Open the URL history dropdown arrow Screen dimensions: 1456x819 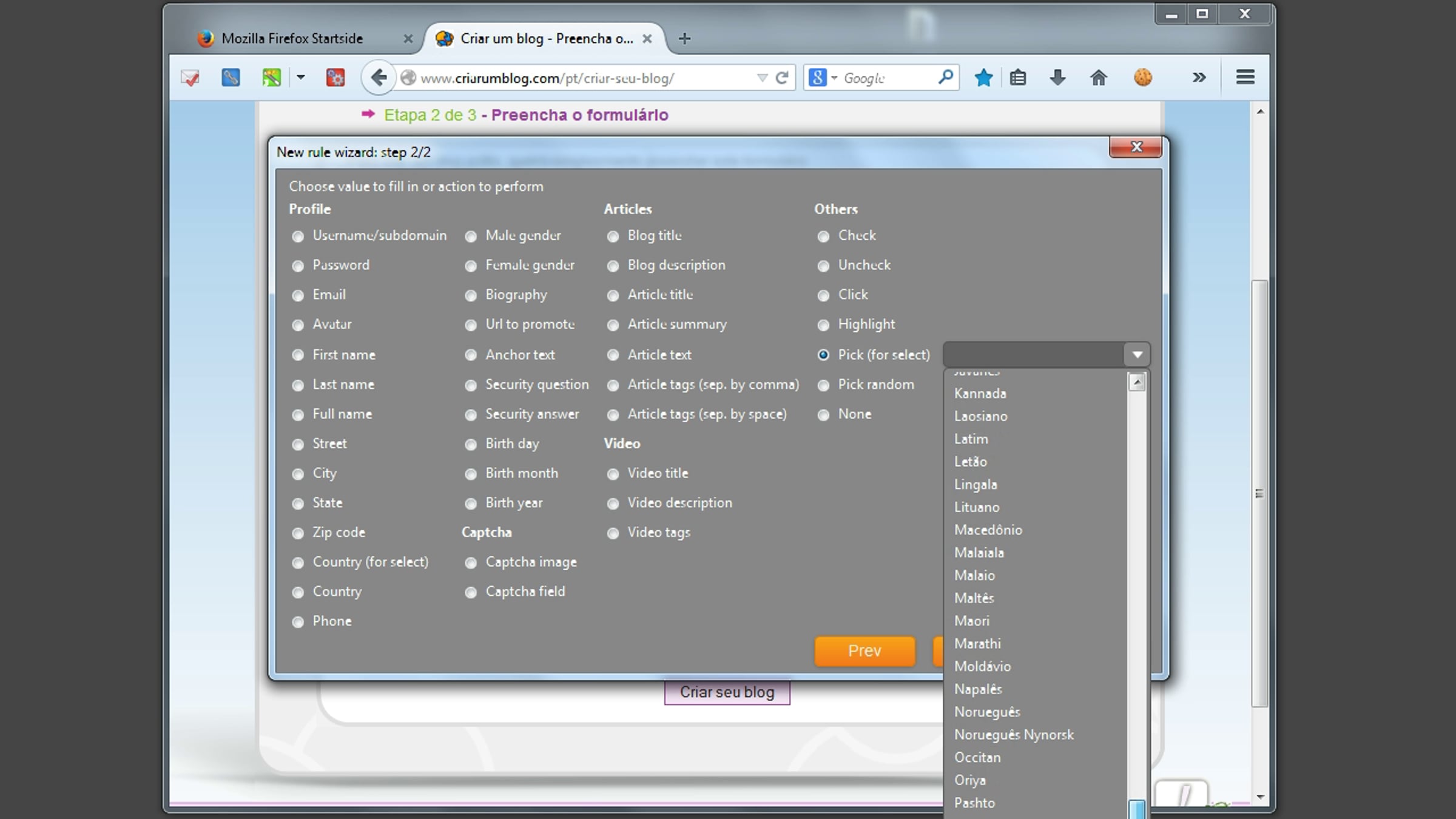click(x=762, y=78)
